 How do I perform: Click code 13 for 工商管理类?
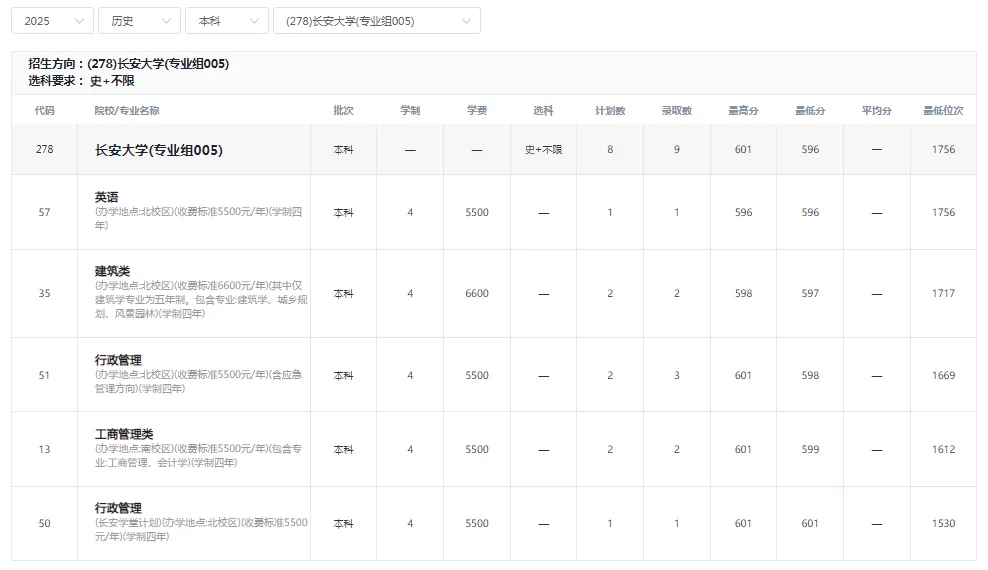(x=44, y=449)
